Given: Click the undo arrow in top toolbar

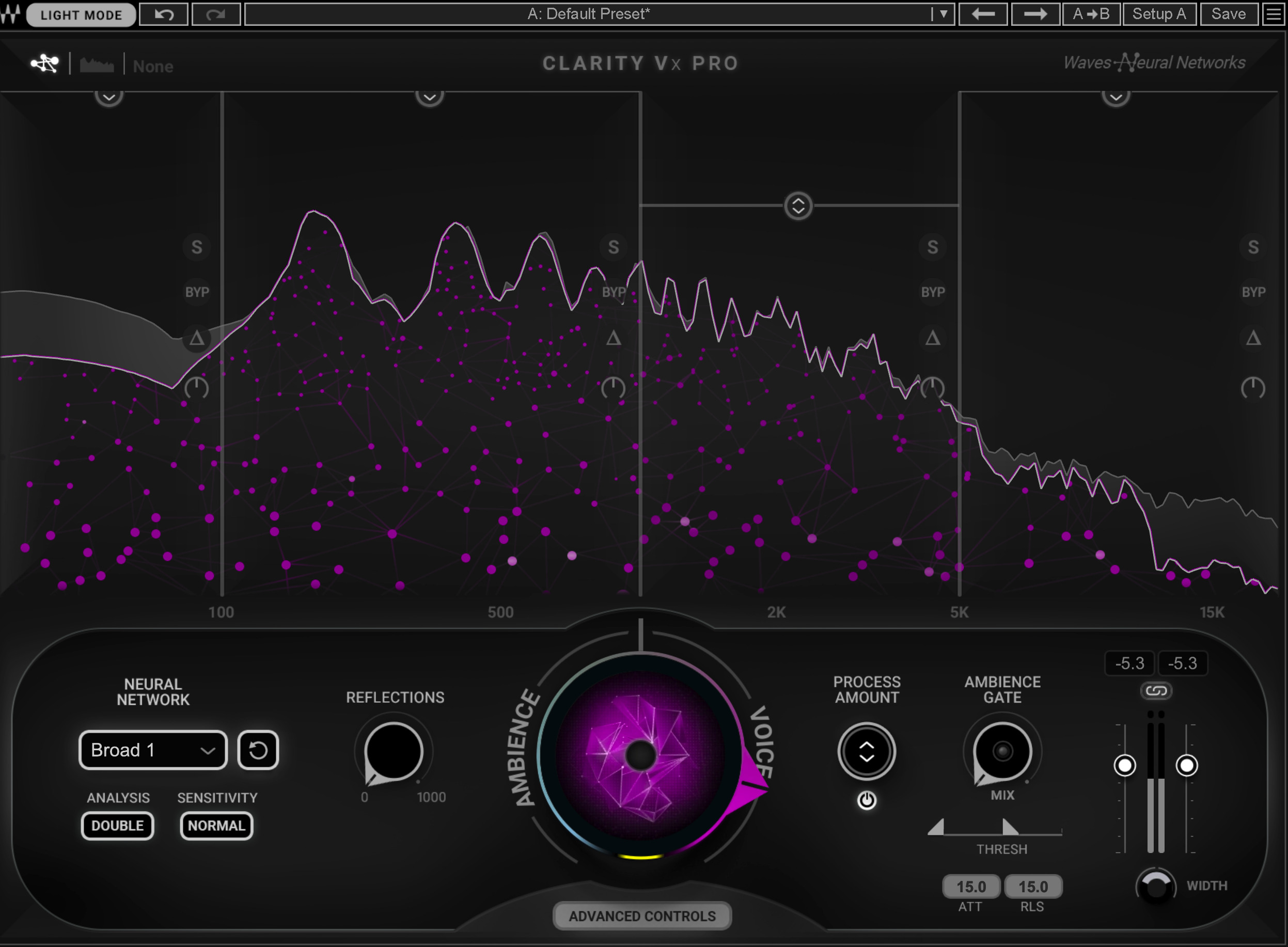Looking at the screenshot, I should [164, 14].
